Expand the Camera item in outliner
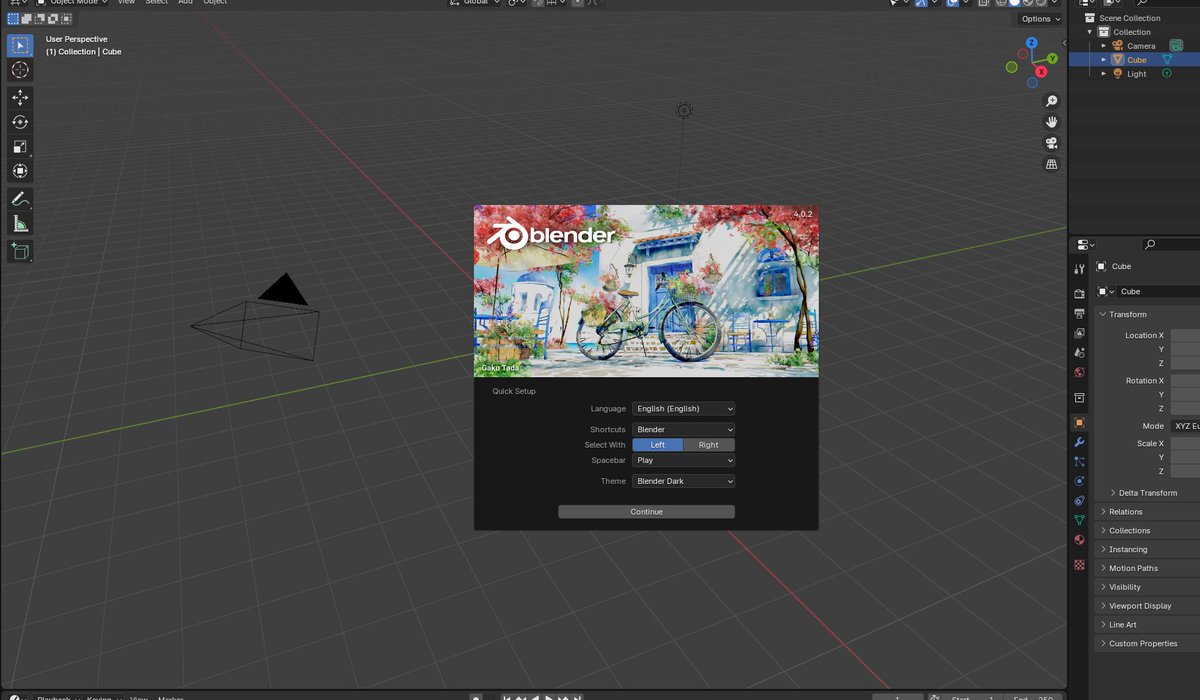The image size is (1200, 700). coord(1104,46)
